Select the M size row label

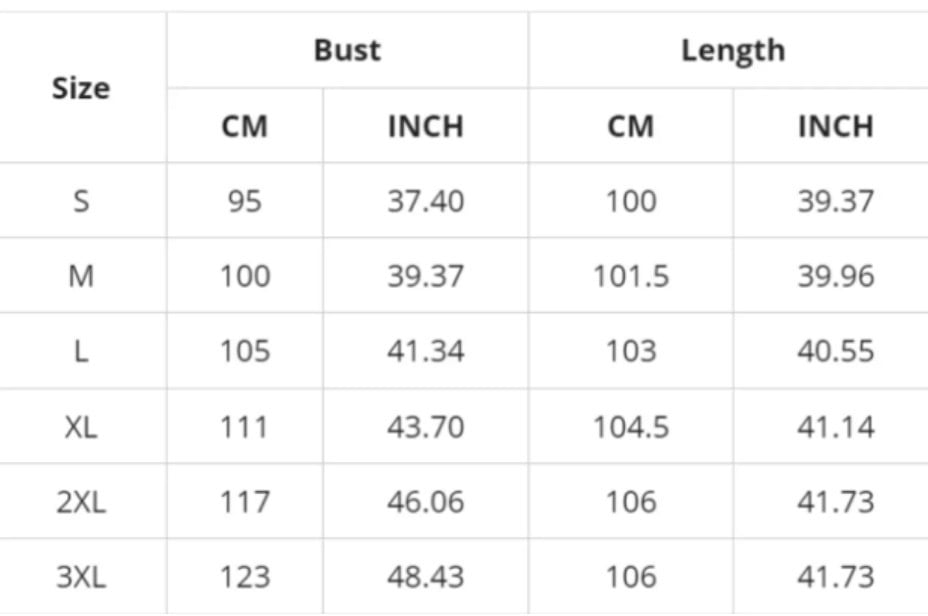81,276
